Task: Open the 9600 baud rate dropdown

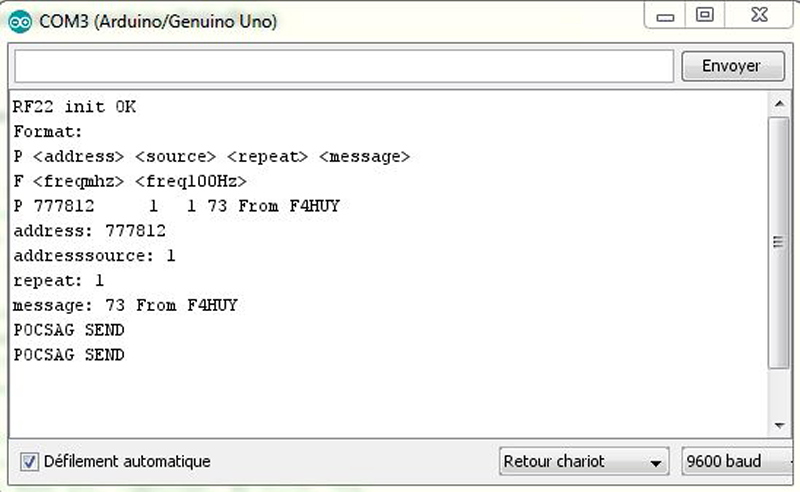Action: pos(737,461)
